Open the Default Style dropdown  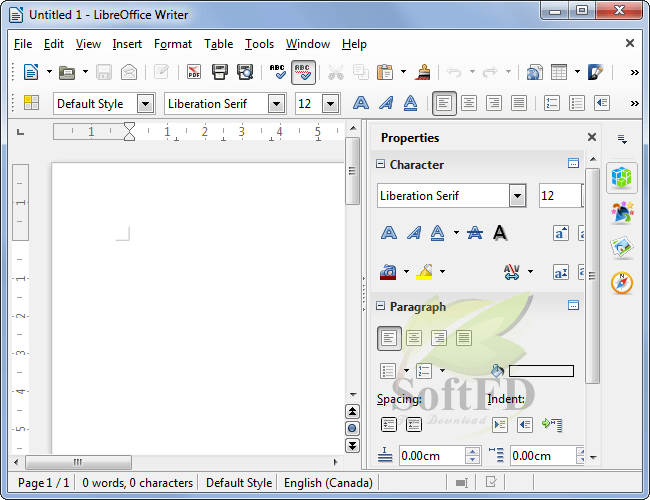[146, 104]
